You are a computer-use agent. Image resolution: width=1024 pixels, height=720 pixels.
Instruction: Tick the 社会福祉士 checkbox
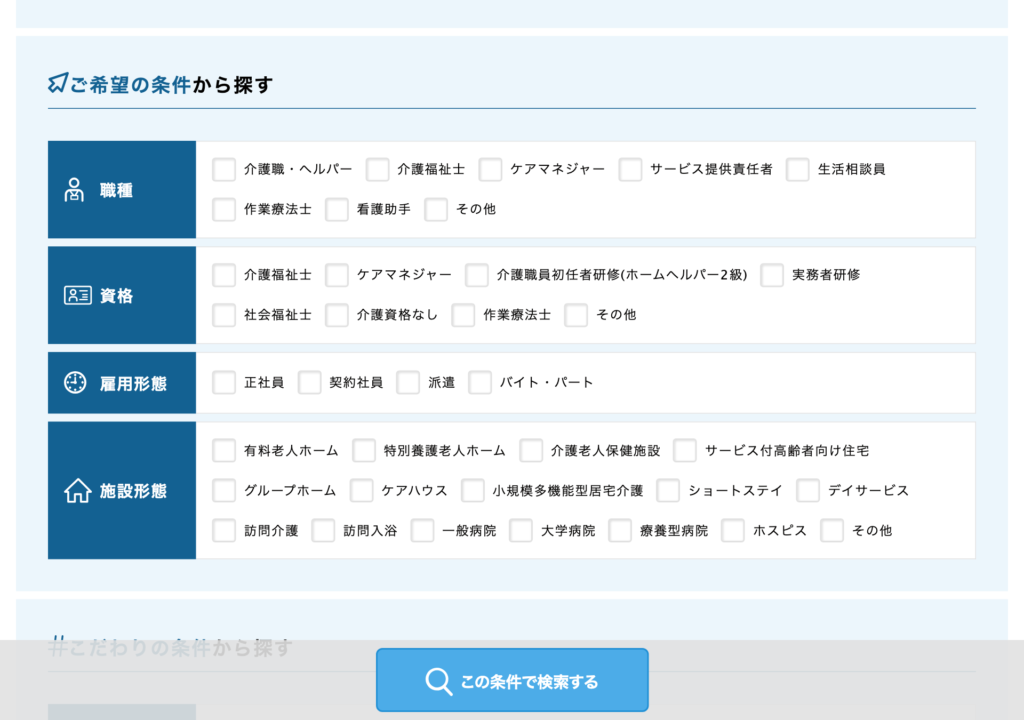pyautogui.click(x=224, y=315)
